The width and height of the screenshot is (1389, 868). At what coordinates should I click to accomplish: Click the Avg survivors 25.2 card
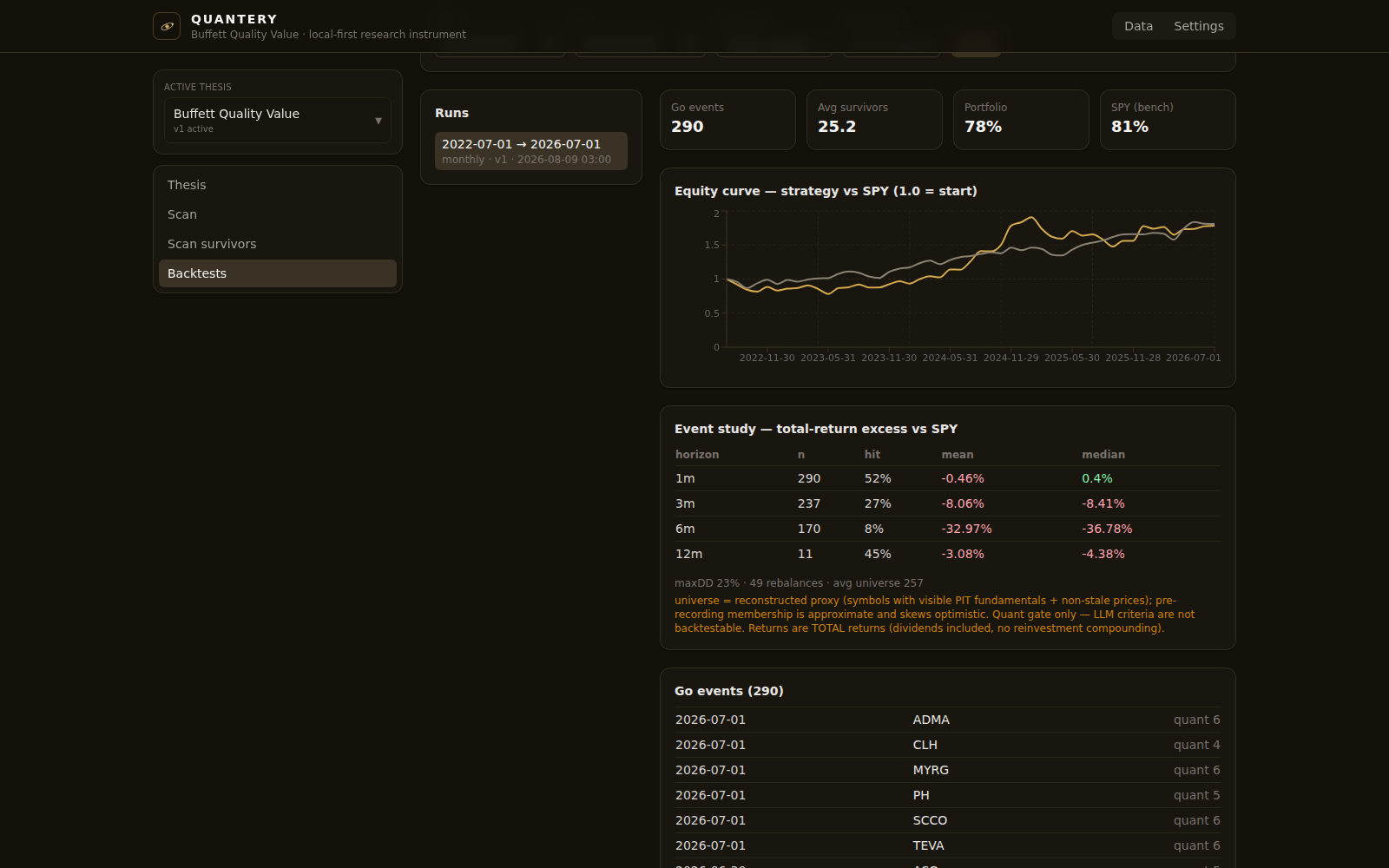click(874, 120)
